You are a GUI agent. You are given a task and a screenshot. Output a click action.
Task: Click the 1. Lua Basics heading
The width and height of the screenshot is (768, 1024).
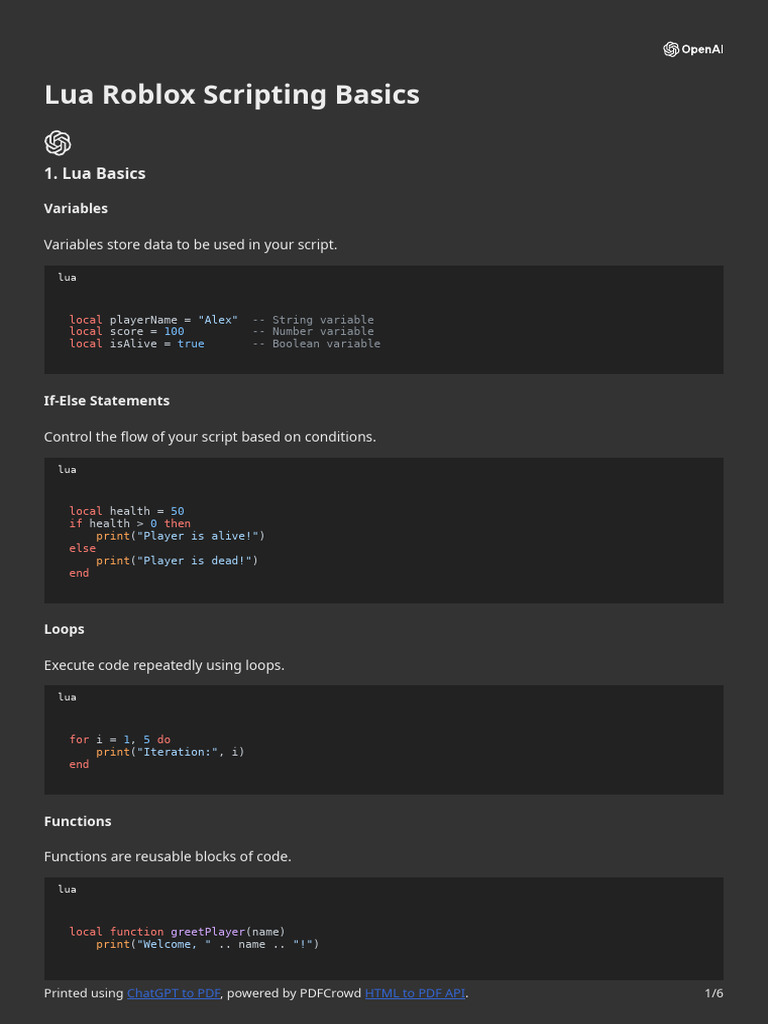coord(95,173)
